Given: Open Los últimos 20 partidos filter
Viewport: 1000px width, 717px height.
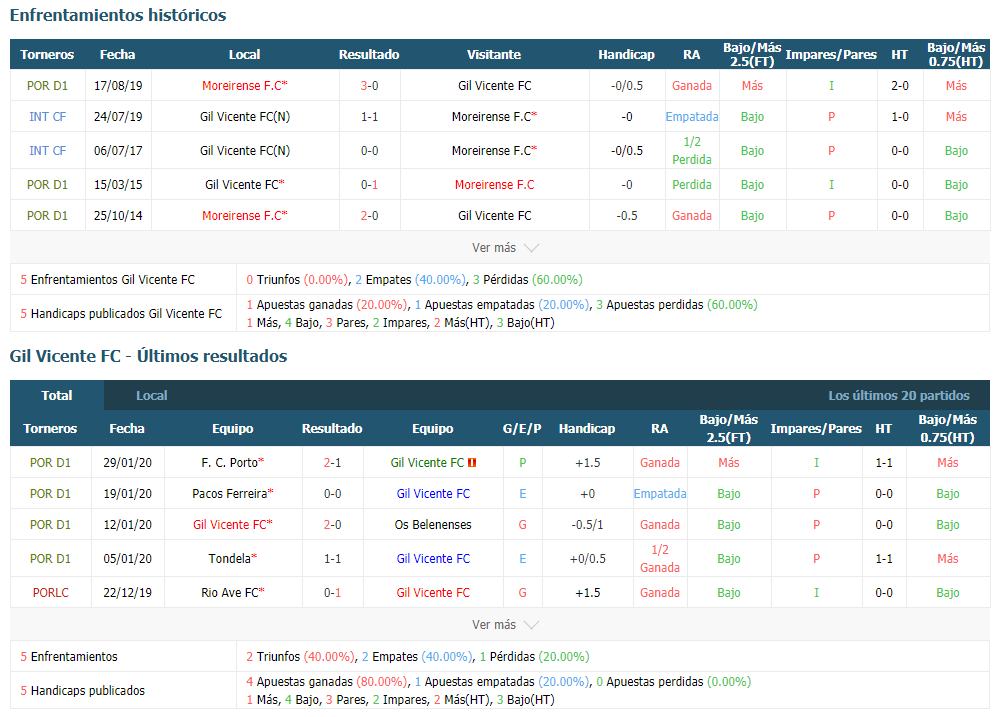Looking at the screenshot, I should [x=899, y=395].
